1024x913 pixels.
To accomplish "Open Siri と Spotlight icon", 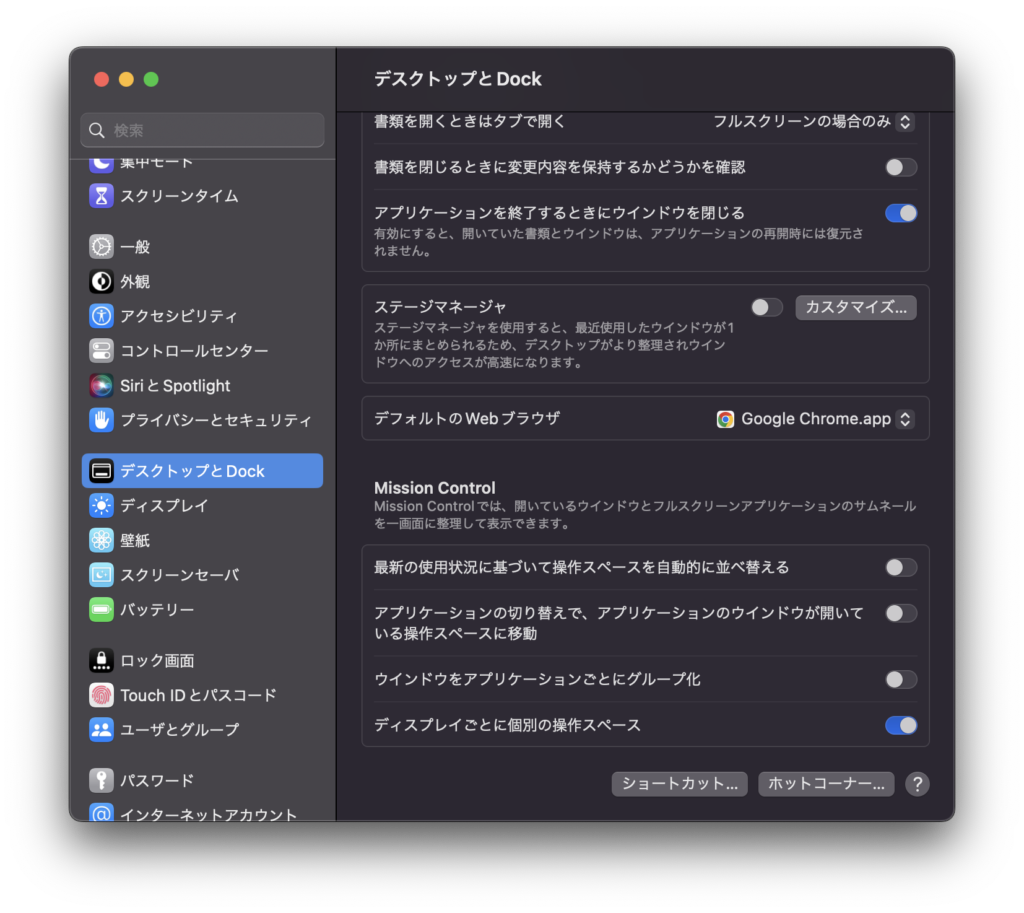I will (101, 385).
